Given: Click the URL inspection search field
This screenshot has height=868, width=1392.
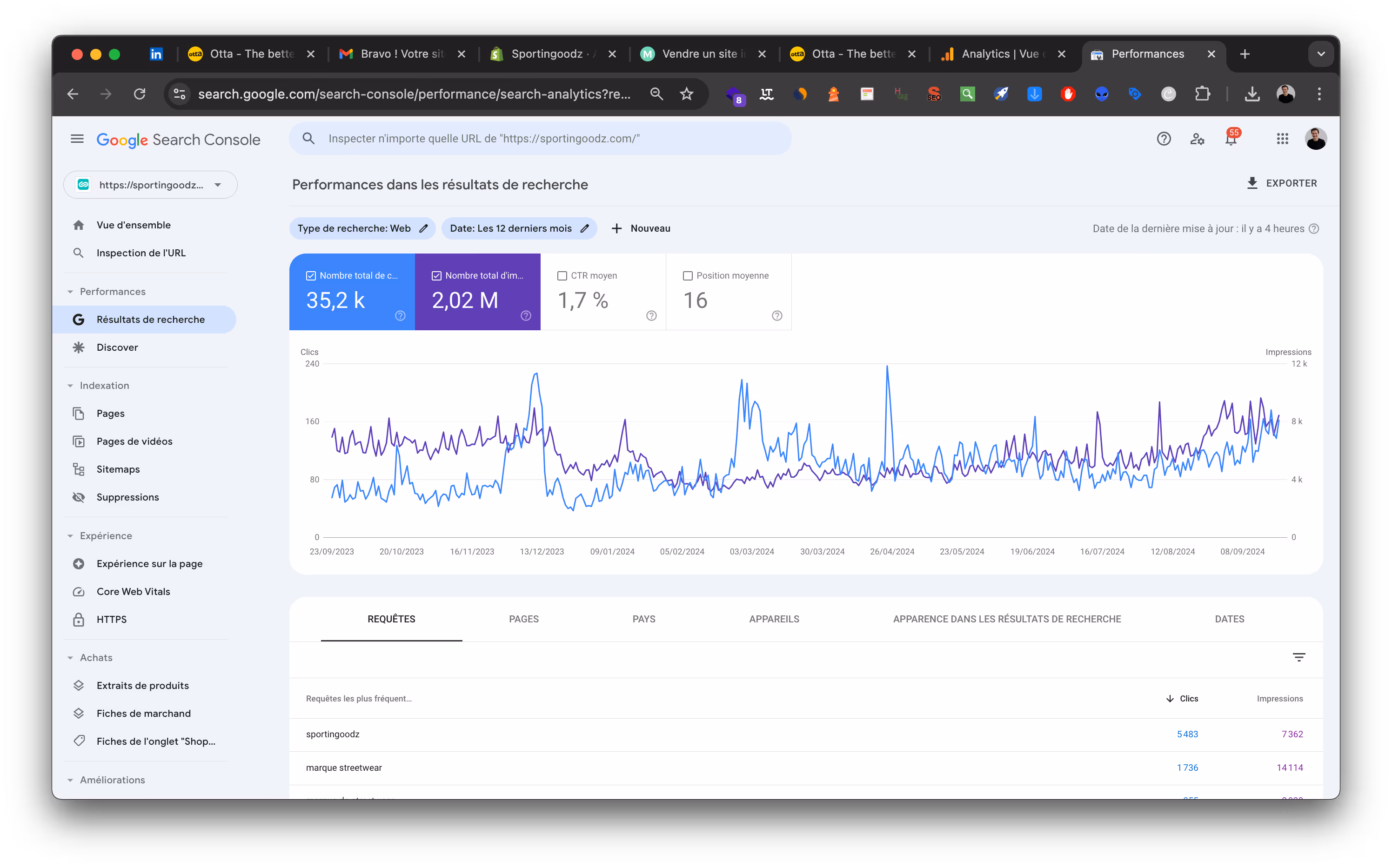Looking at the screenshot, I should coord(540,139).
